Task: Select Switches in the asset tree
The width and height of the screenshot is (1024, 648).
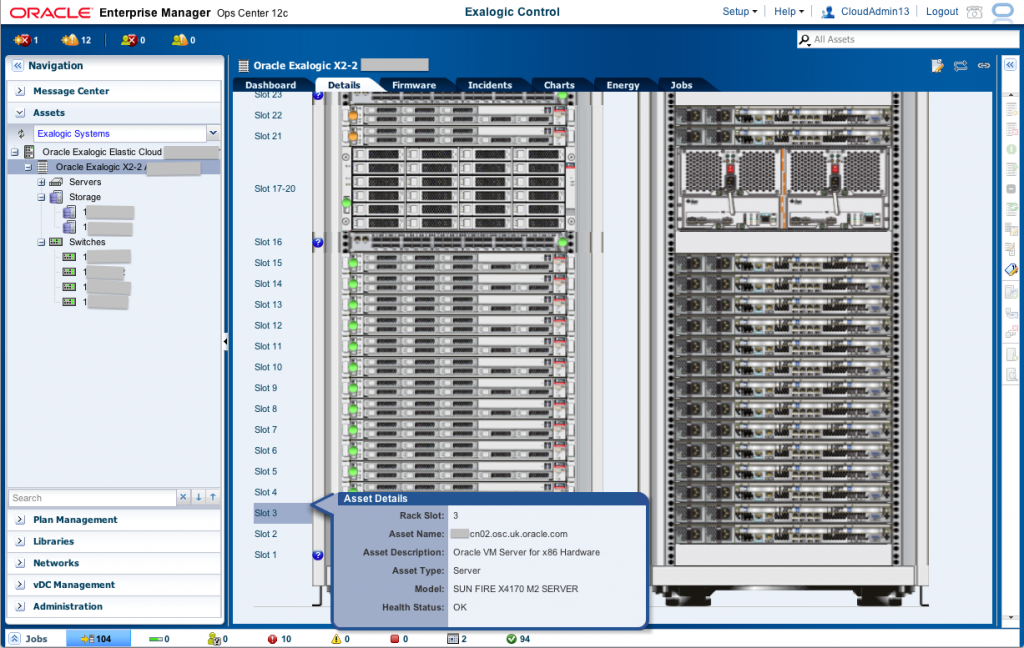Action: click(87, 242)
